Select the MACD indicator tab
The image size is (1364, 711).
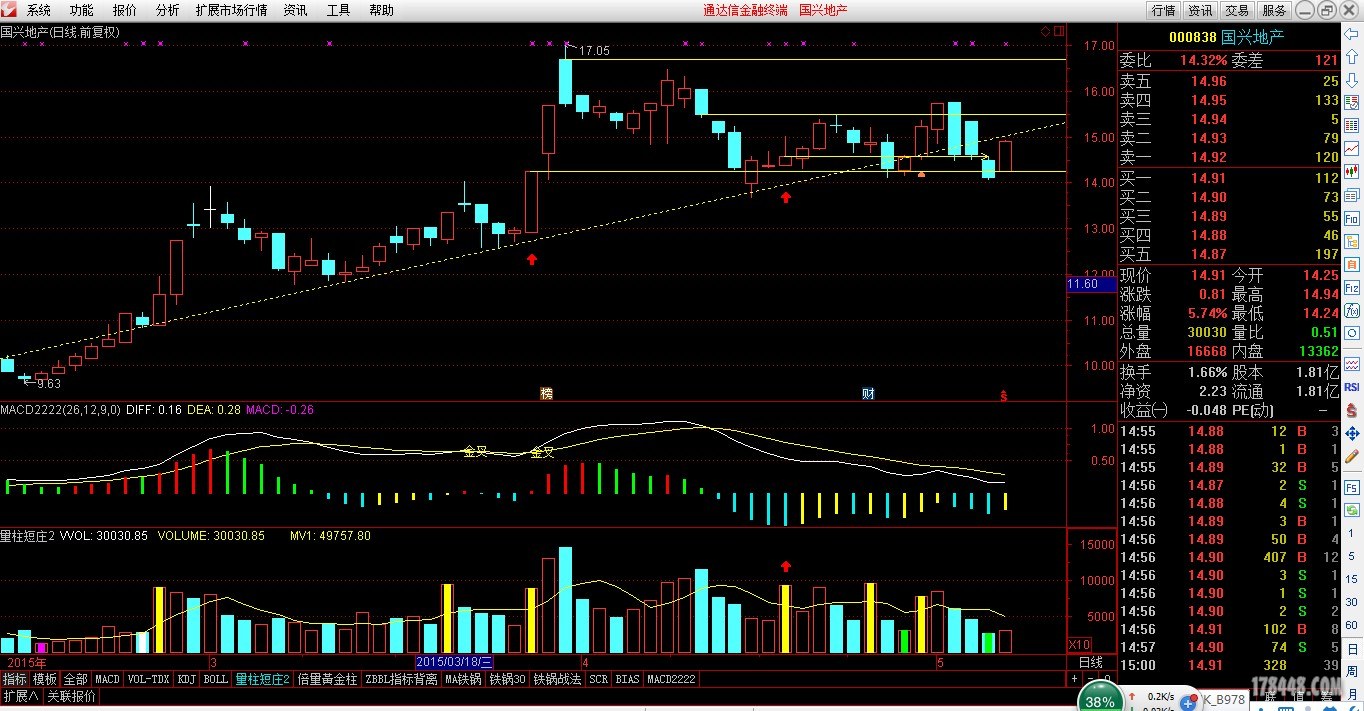[x=107, y=679]
